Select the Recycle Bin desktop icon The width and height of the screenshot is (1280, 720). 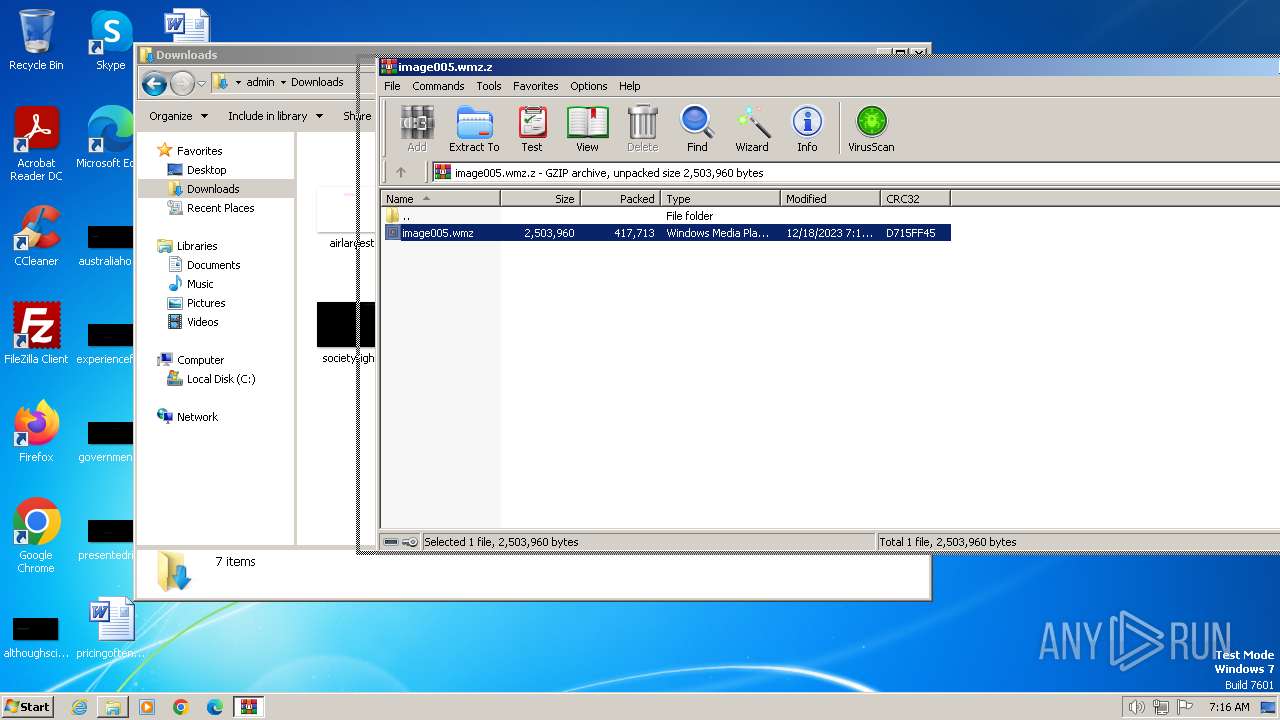[x=36, y=40]
